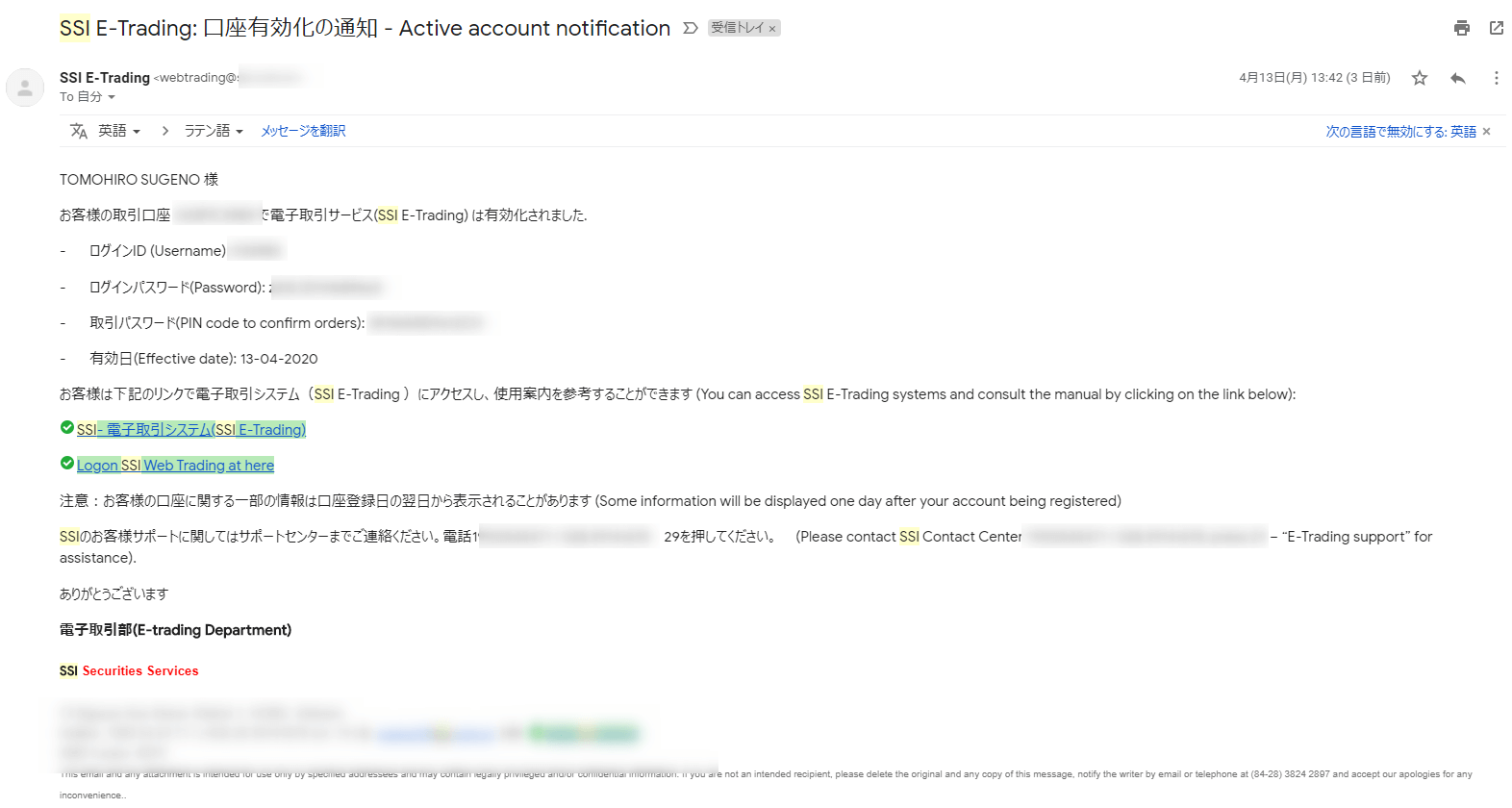This screenshot has height=808, width=1512.
Task: Reply using the arrow icon
Action: 1458,78
